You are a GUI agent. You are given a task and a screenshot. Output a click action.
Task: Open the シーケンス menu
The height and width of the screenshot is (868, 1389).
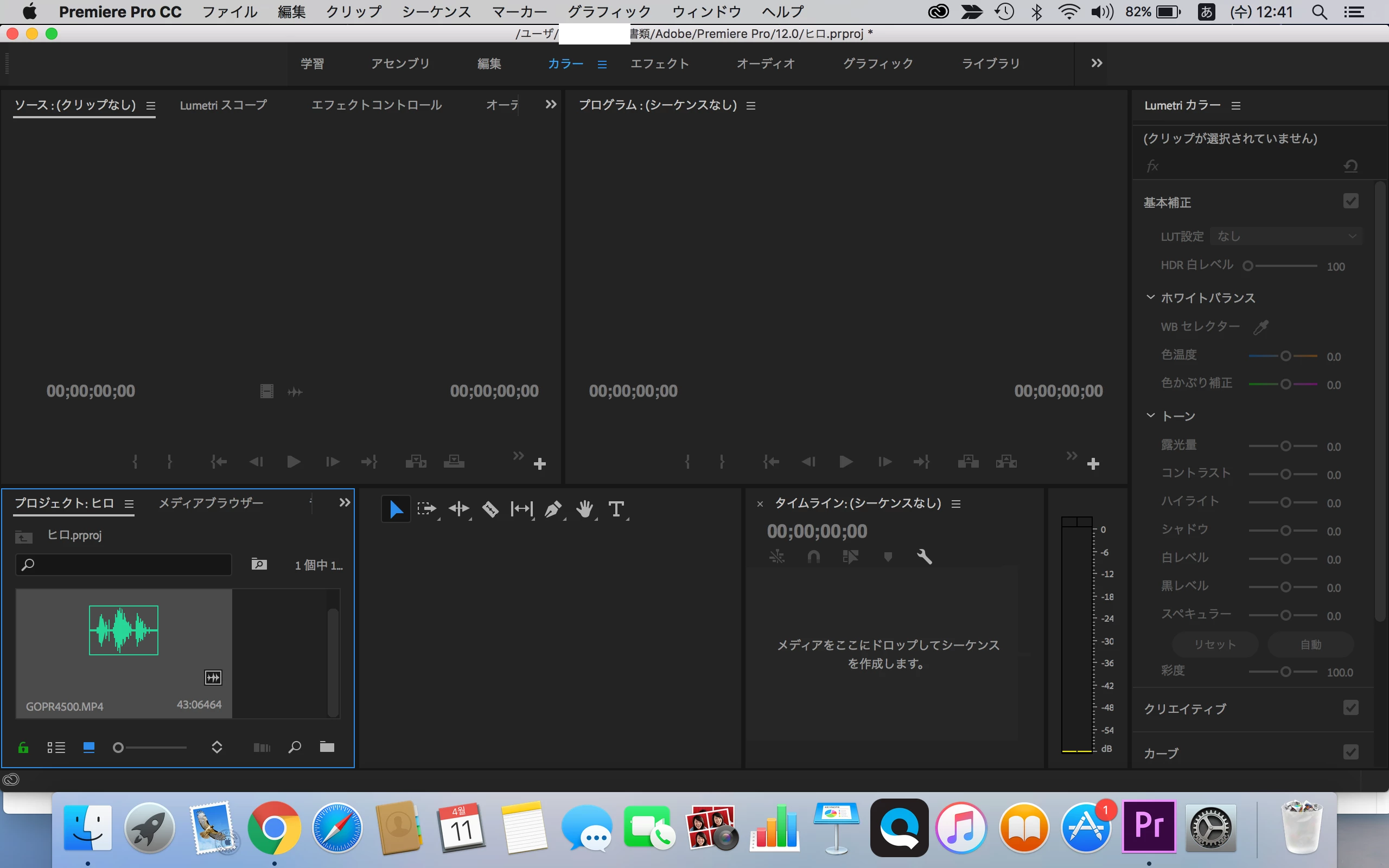coord(436,11)
